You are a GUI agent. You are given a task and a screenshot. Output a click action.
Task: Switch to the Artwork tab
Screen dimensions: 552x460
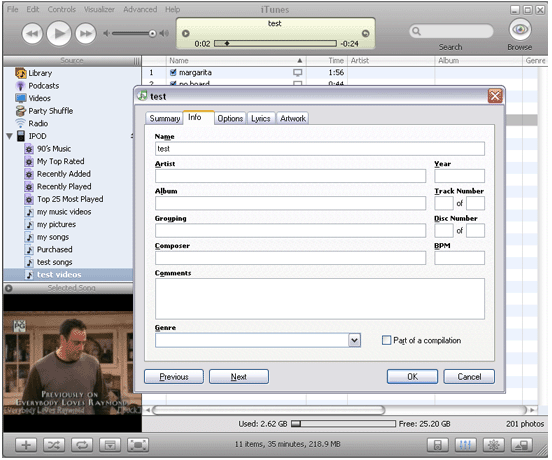point(293,119)
